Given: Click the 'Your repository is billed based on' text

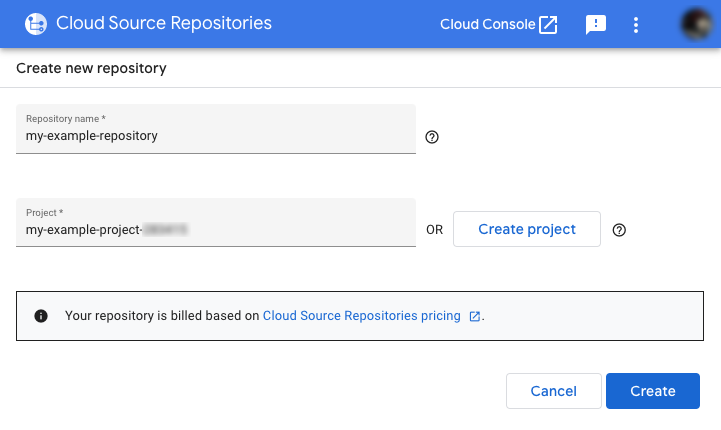Looking at the screenshot, I should 162,315.
